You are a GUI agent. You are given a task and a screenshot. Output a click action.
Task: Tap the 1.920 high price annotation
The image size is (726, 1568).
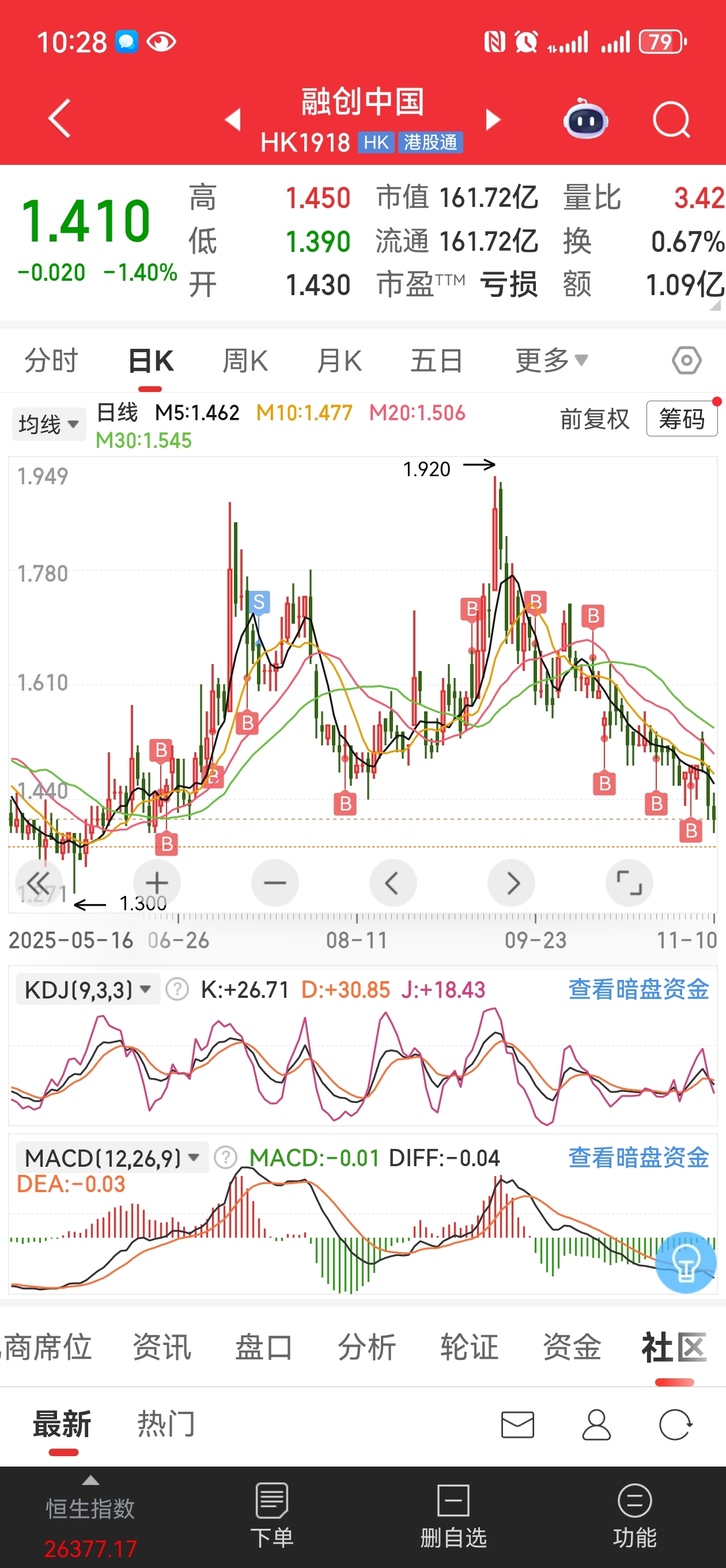click(x=426, y=469)
